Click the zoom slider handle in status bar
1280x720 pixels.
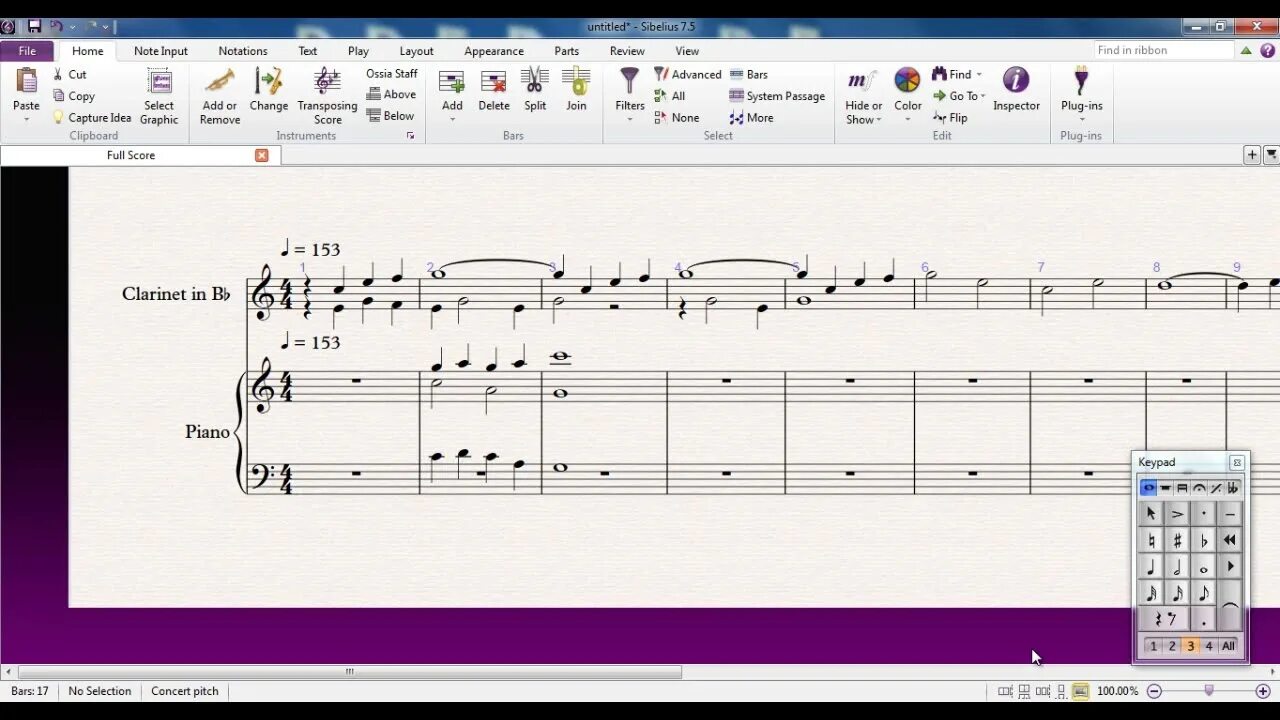pyautogui.click(x=1209, y=691)
